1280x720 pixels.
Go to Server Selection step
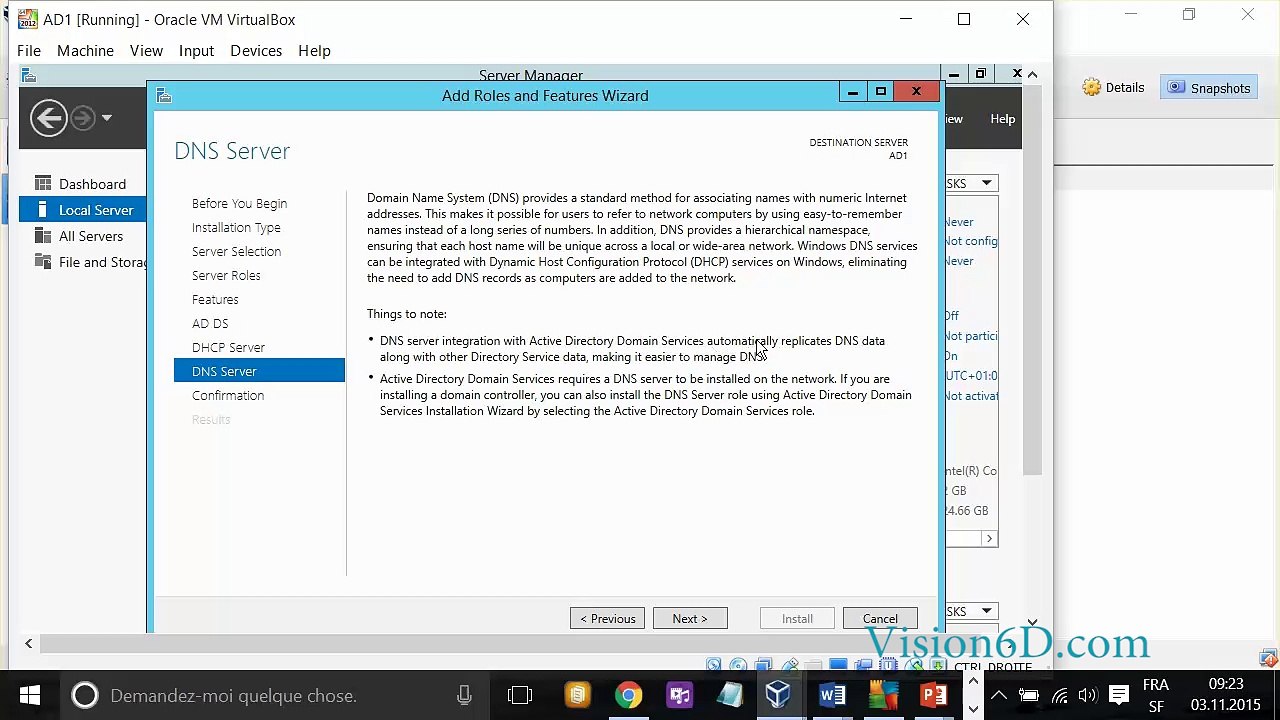click(x=236, y=251)
